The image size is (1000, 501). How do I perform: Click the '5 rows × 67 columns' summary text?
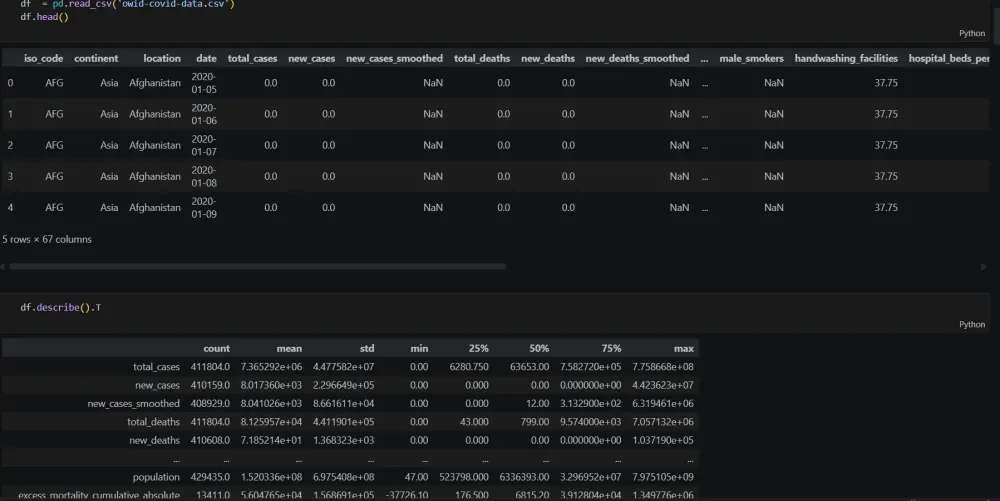click(x=47, y=239)
